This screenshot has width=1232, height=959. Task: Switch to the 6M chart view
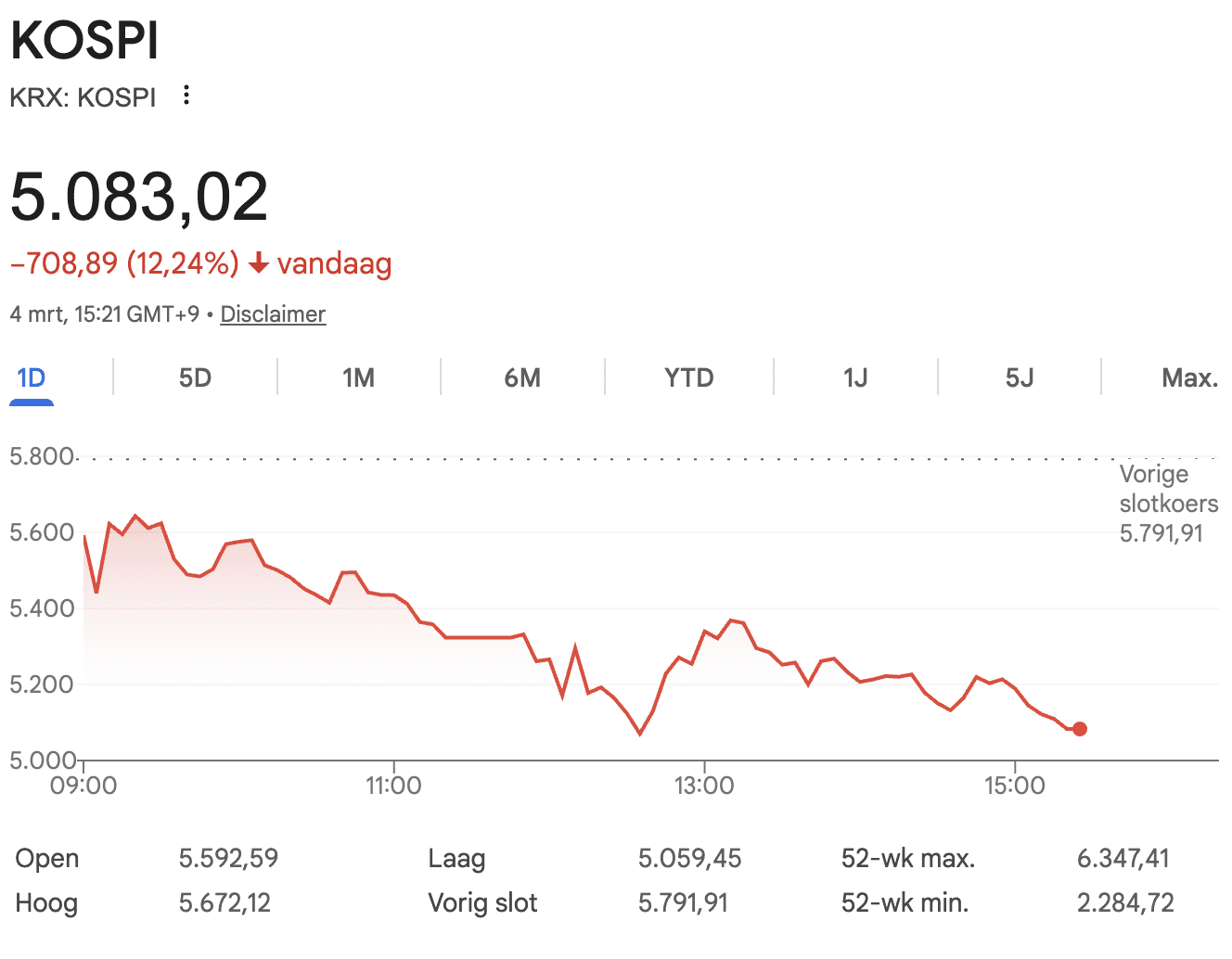click(x=522, y=378)
